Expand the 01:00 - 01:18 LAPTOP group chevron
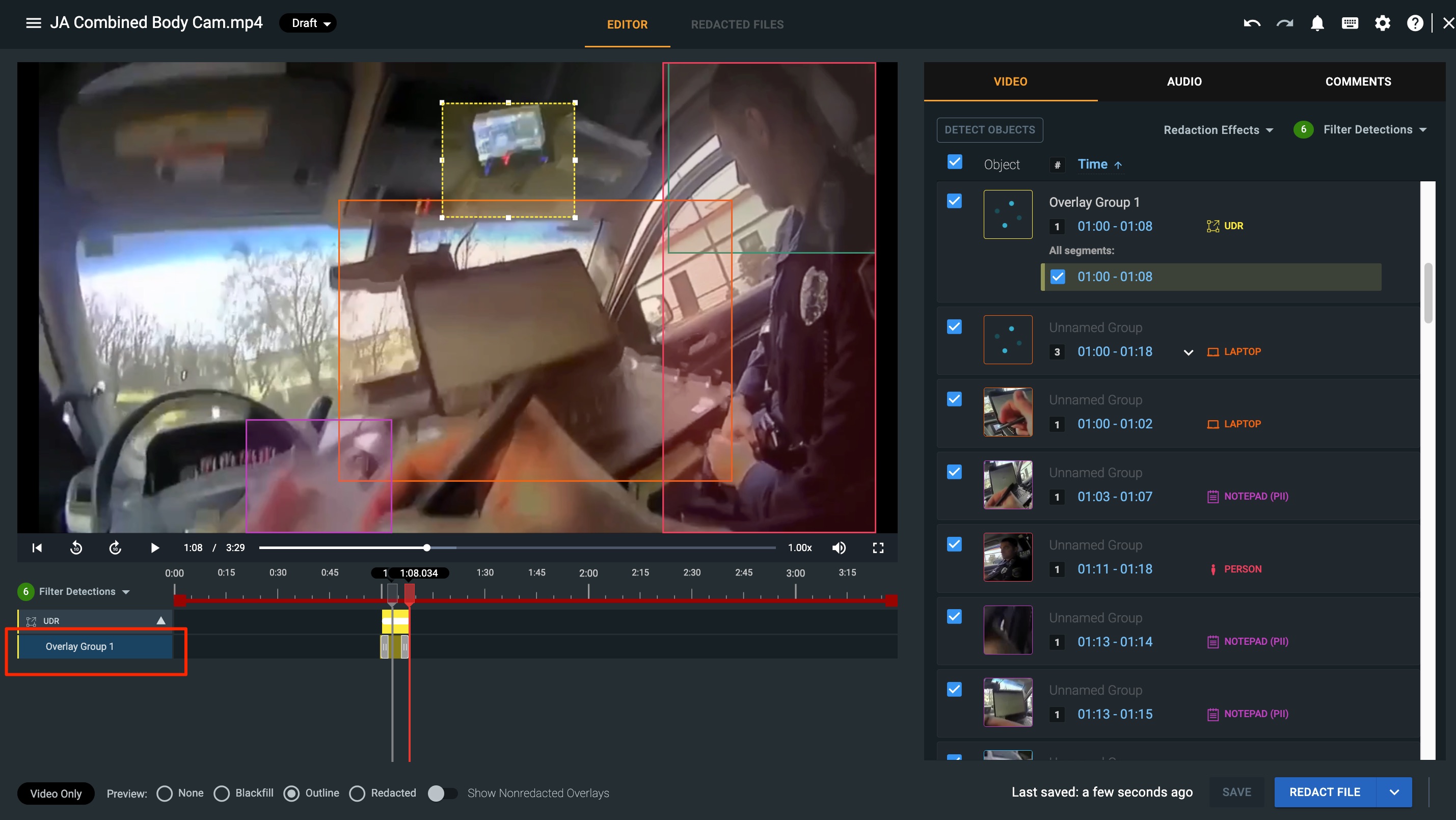Image resolution: width=1456 pixels, height=820 pixels. pyautogui.click(x=1188, y=352)
